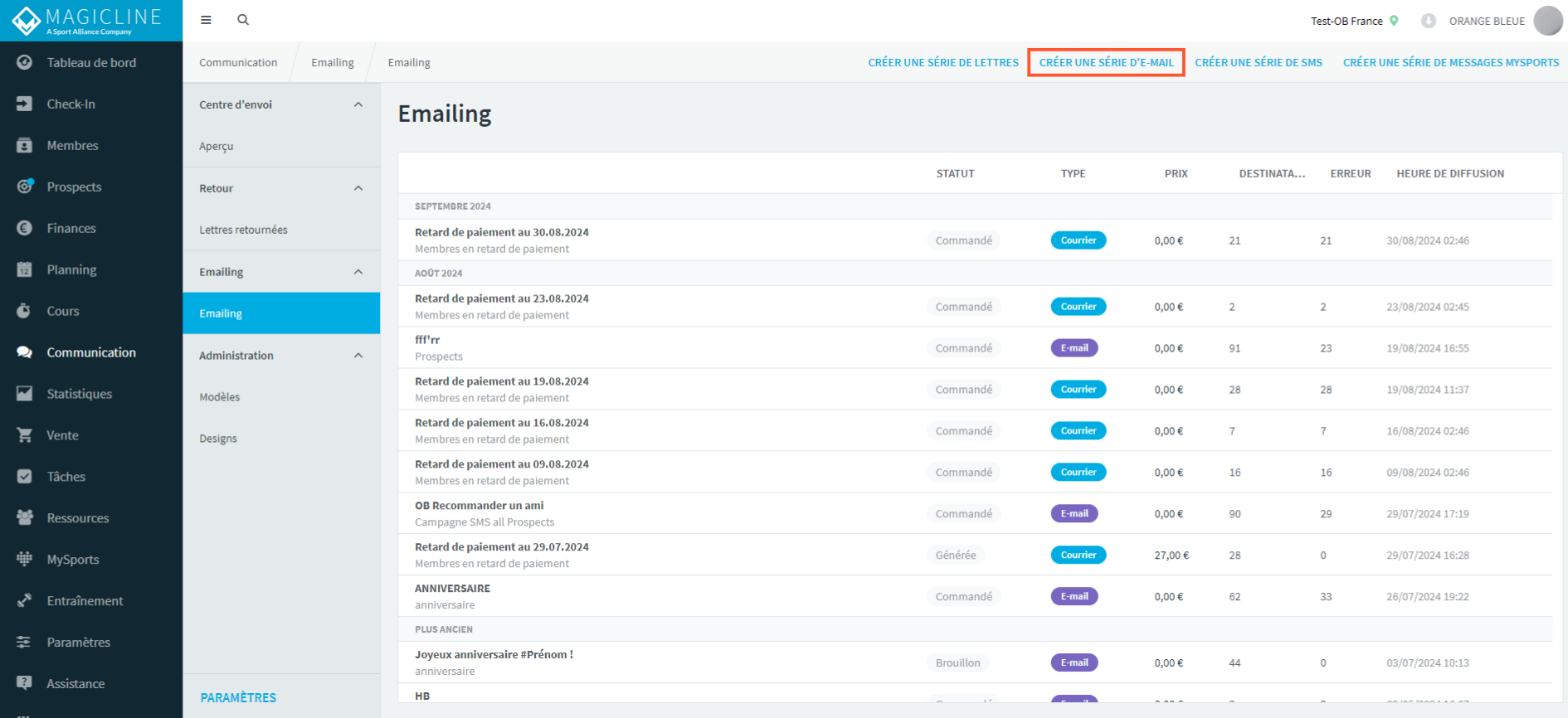Sort by the PRIX column header
The image size is (1568, 718).
(1176, 173)
